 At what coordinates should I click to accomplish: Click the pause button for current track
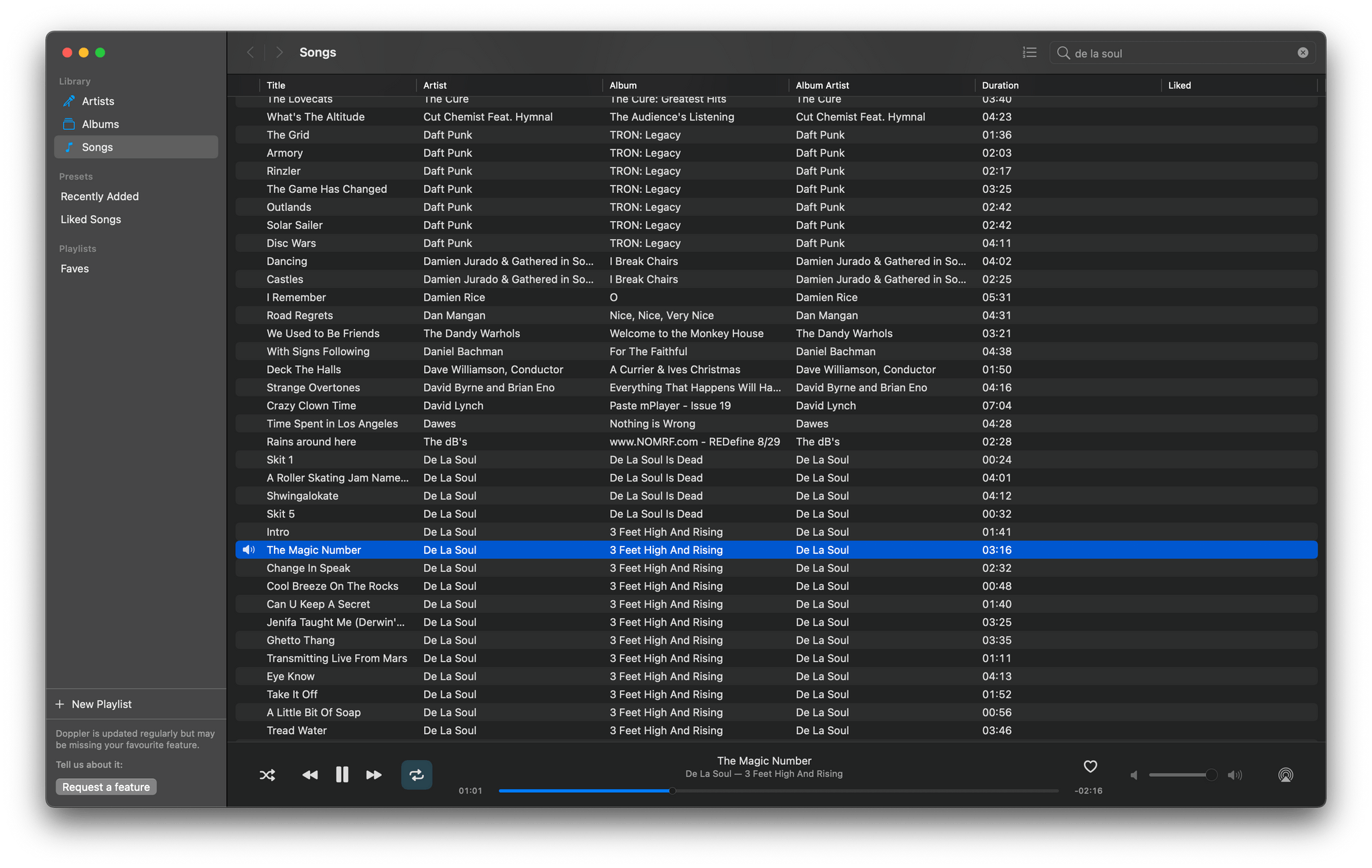tap(342, 773)
